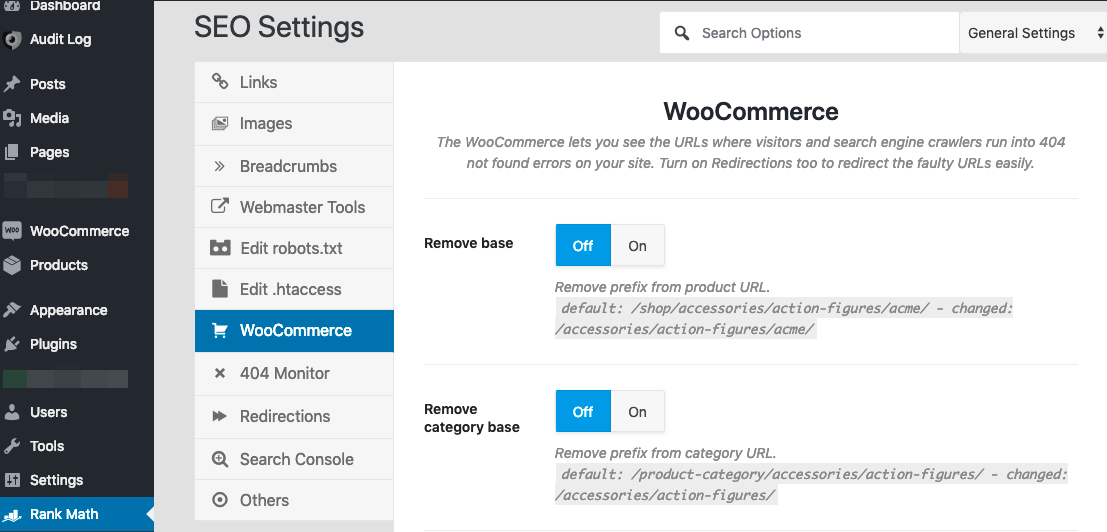Click the Images picture icon
Image resolution: width=1107 pixels, height=532 pixels.
point(220,123)
